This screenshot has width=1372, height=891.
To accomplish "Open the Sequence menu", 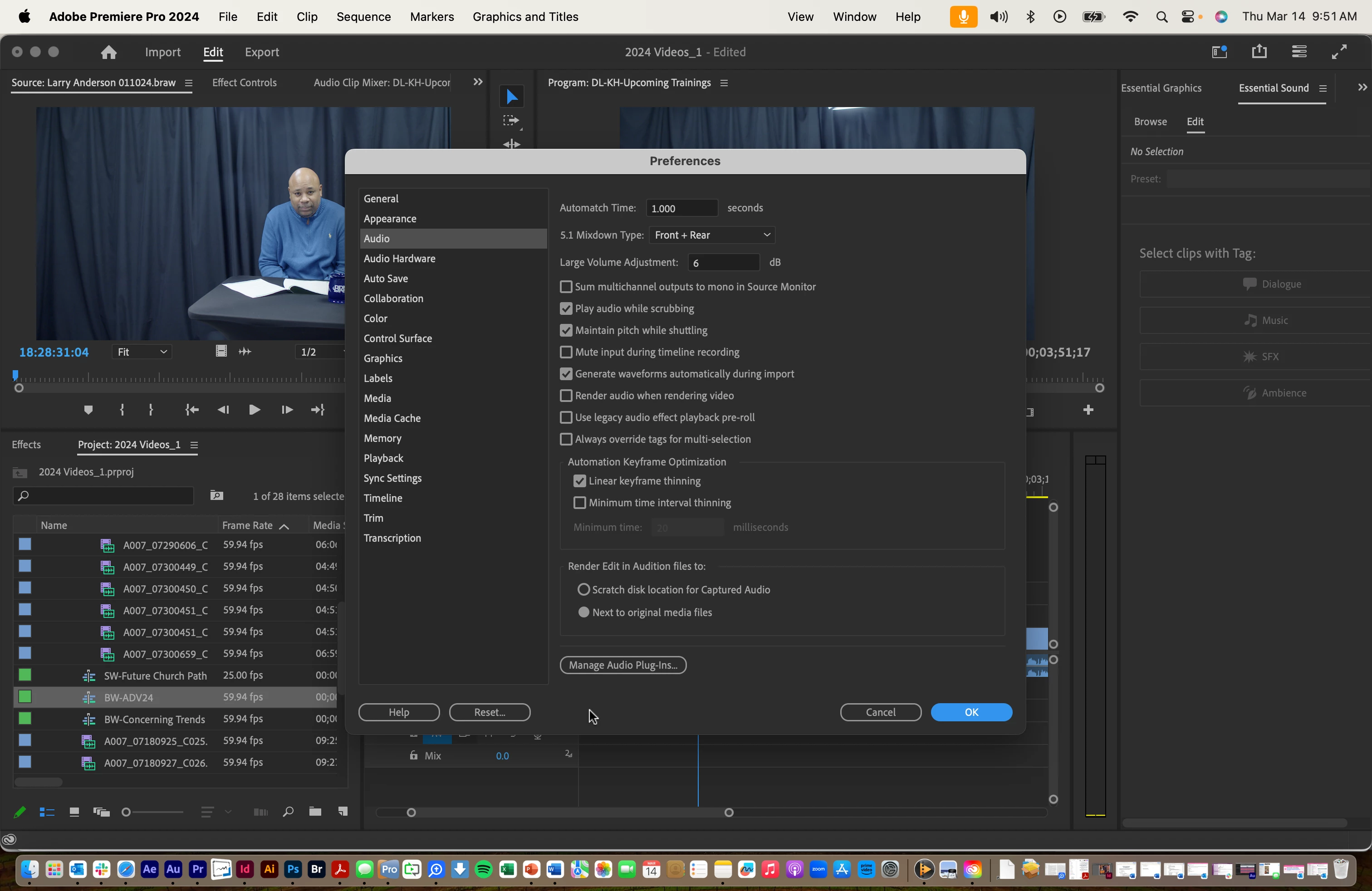I will [363, 17].
